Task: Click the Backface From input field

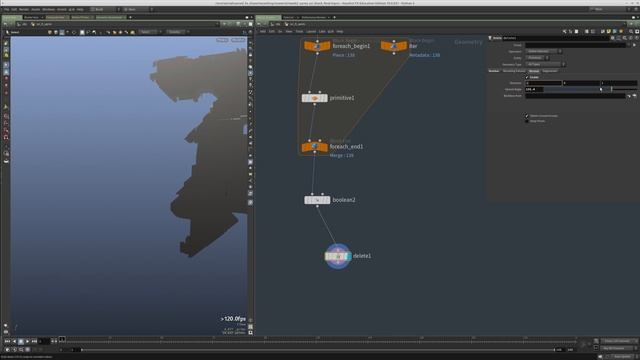Action: 576,96
